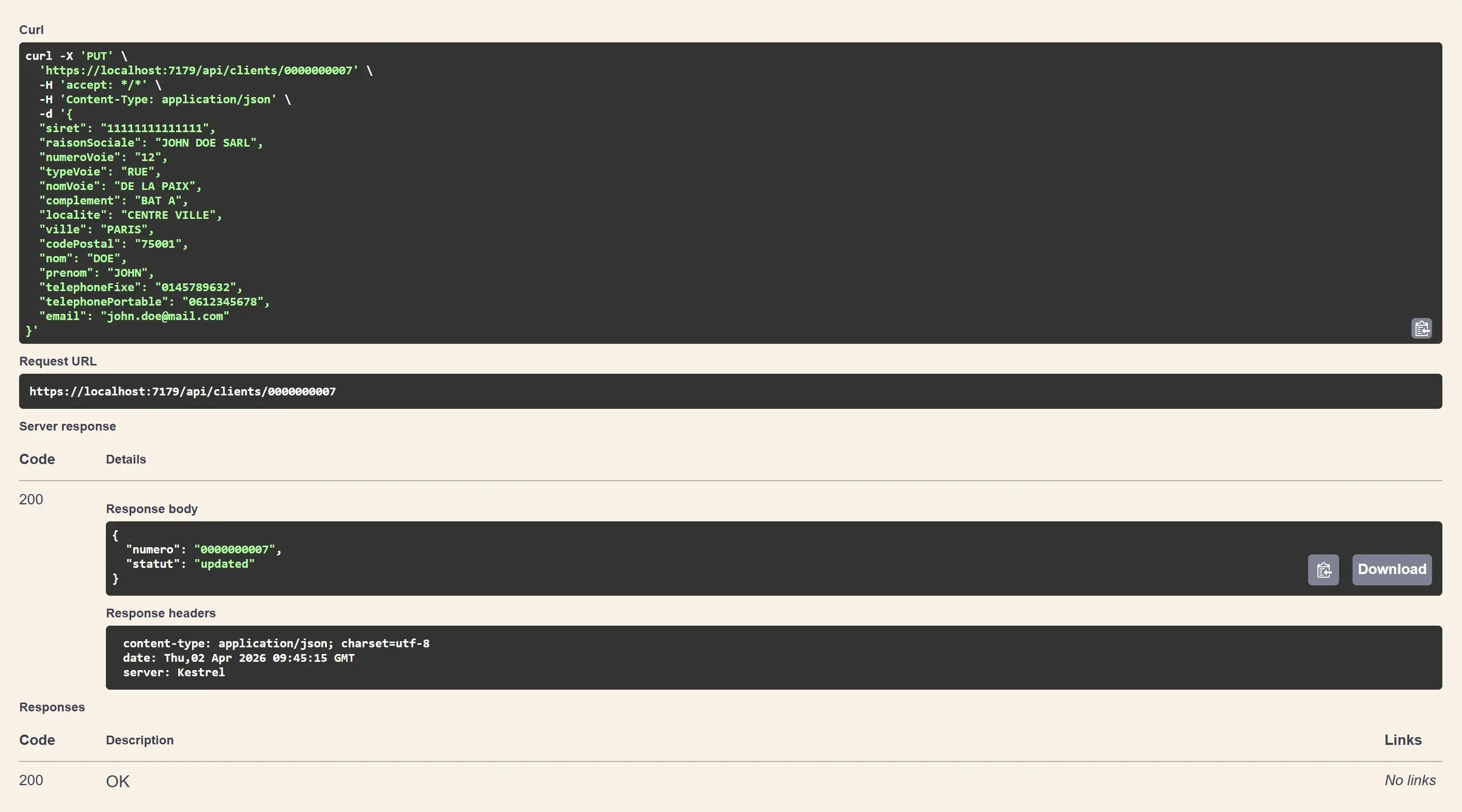This screenshot has width=1462, height=812.
Task: Click the Download button for the response body
Action: coord(1392,570)
